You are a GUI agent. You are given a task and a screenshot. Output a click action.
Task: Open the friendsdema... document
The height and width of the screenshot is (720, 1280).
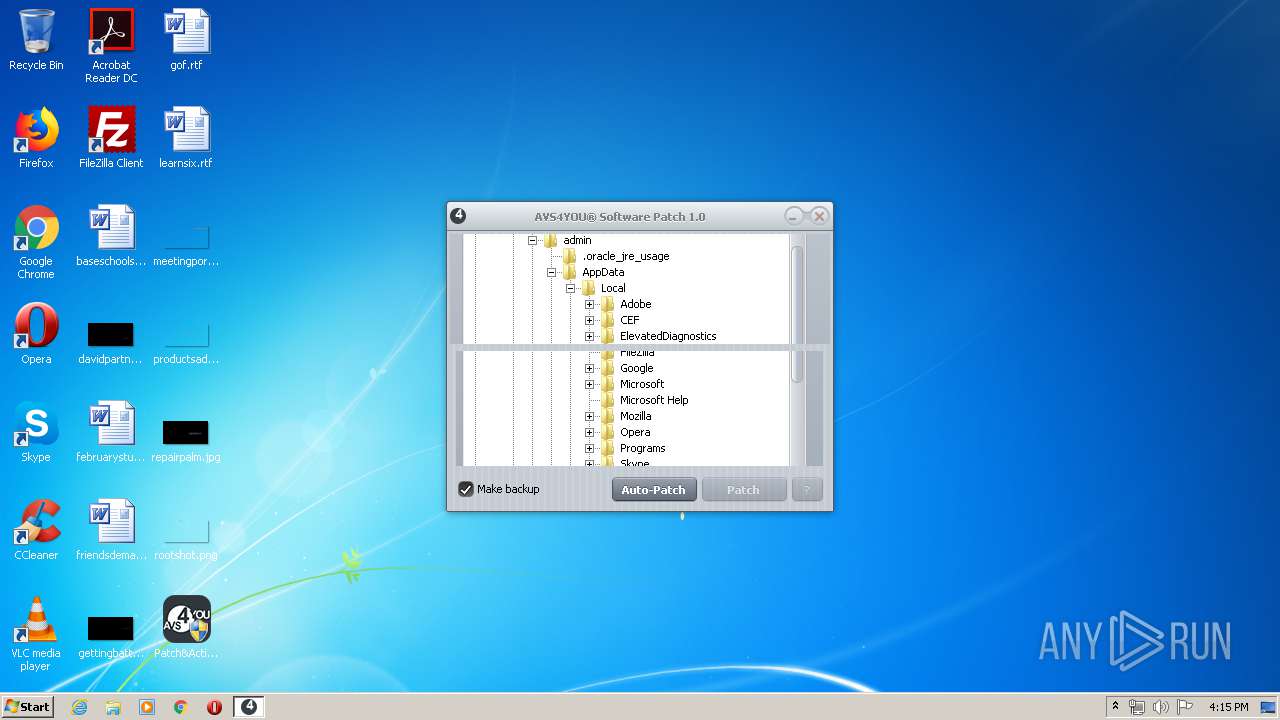pos(111,530)
